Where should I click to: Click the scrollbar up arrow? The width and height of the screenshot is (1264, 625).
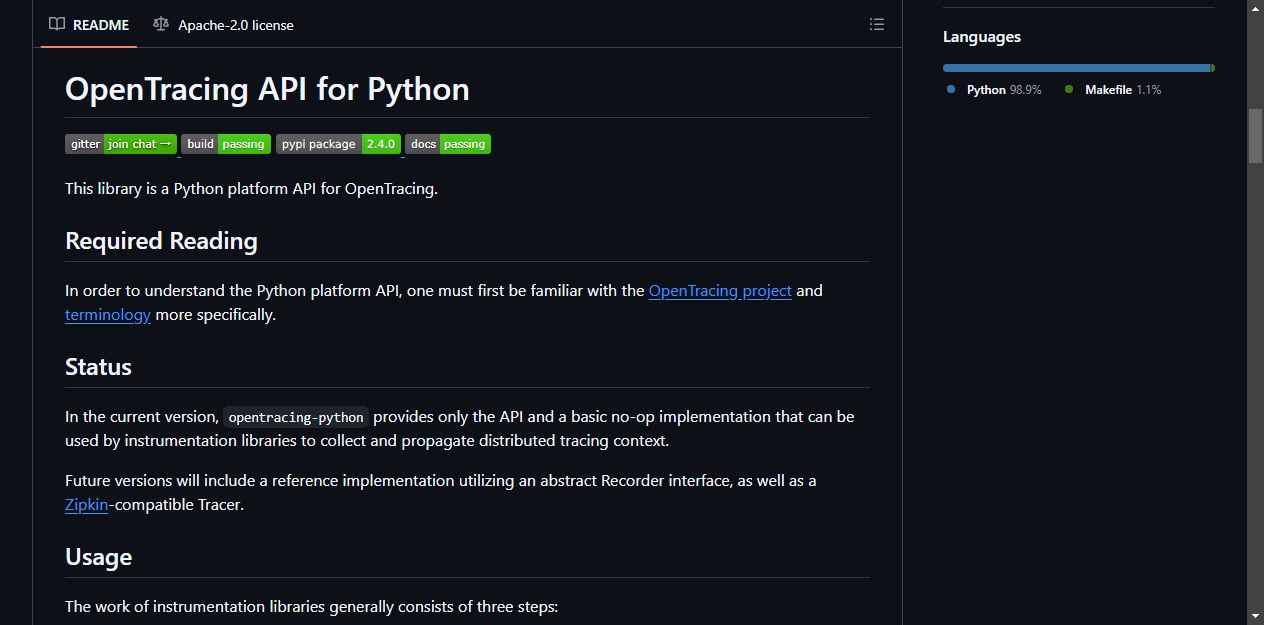pyautogui.click(x=1255, y=8)
